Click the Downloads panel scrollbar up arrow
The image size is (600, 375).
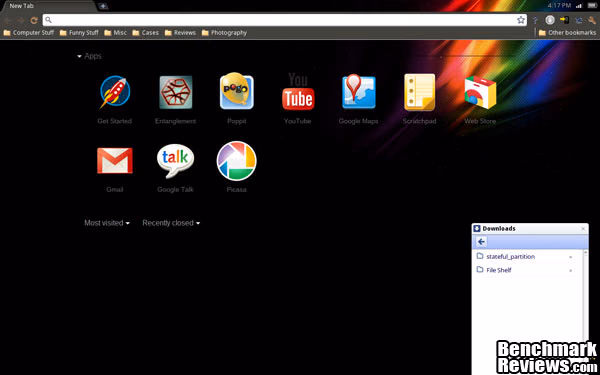click(585, 253)
